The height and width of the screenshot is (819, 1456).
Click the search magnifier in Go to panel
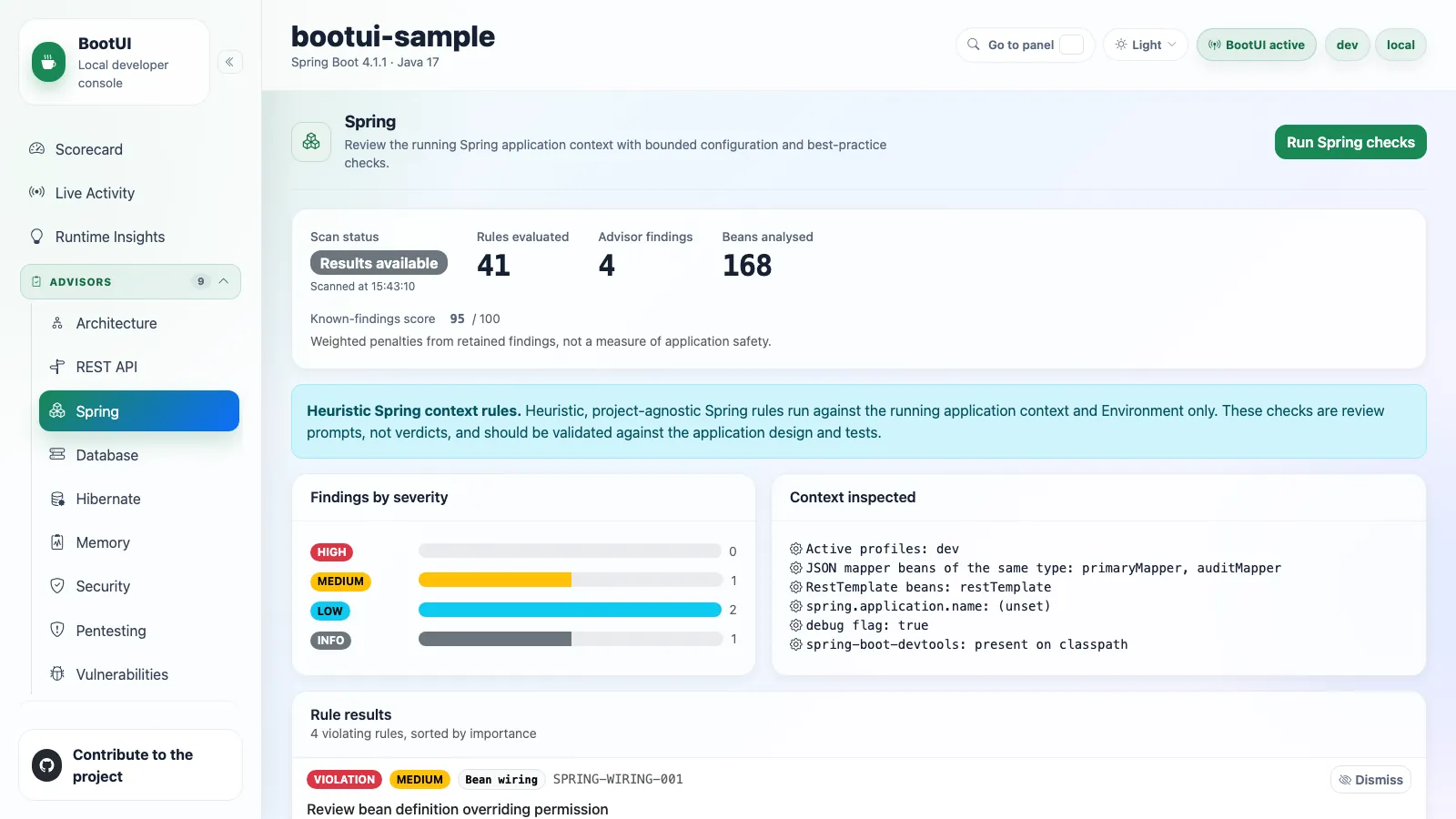(x=974, y=45)
